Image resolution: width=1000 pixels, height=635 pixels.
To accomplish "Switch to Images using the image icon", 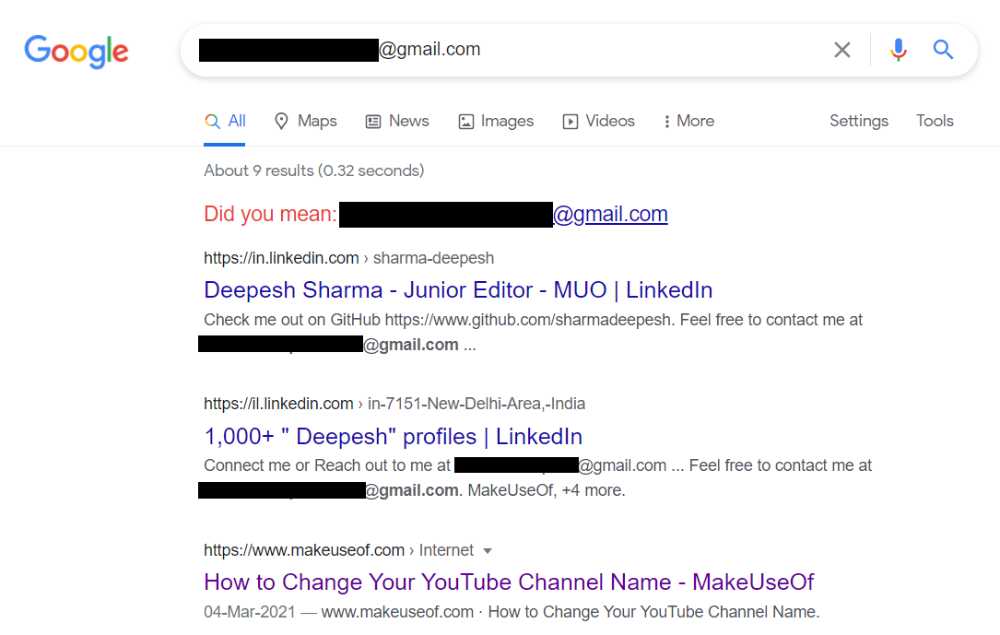I will pyautogui.click(x=466, y=120).
